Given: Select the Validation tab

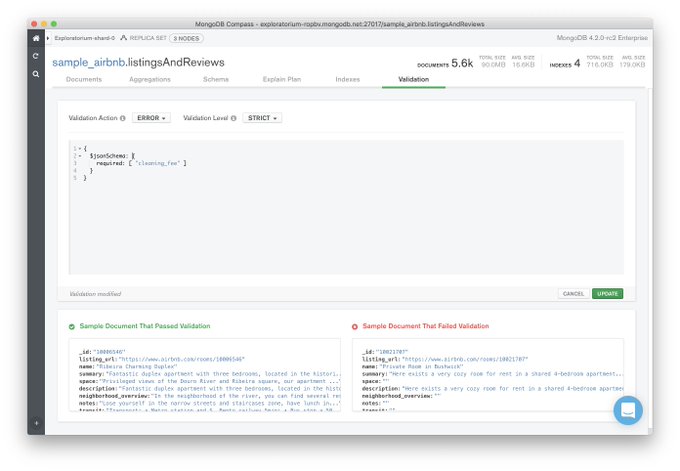Looking at the screenshot, I should [414, 79].
